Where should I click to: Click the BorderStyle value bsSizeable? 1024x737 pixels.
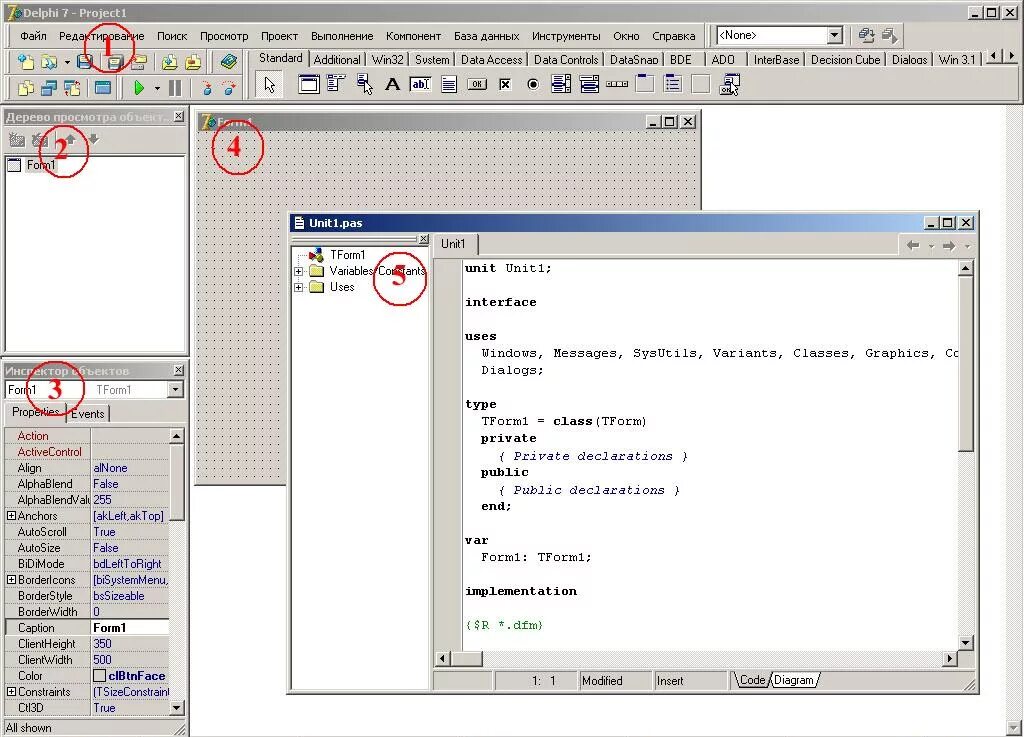130,596
